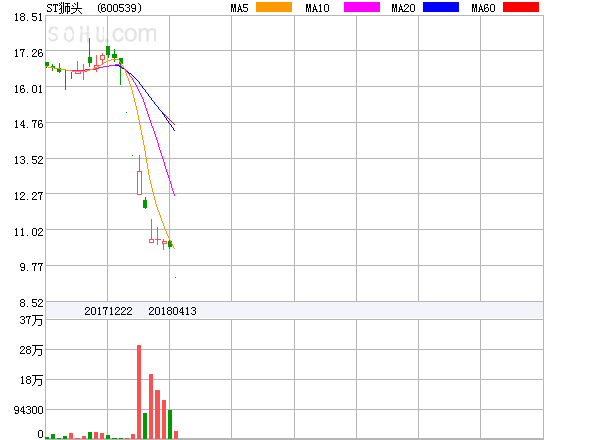Click the 12.27 price axis label
Screen dimensions: 600x440
coord(29,196)
